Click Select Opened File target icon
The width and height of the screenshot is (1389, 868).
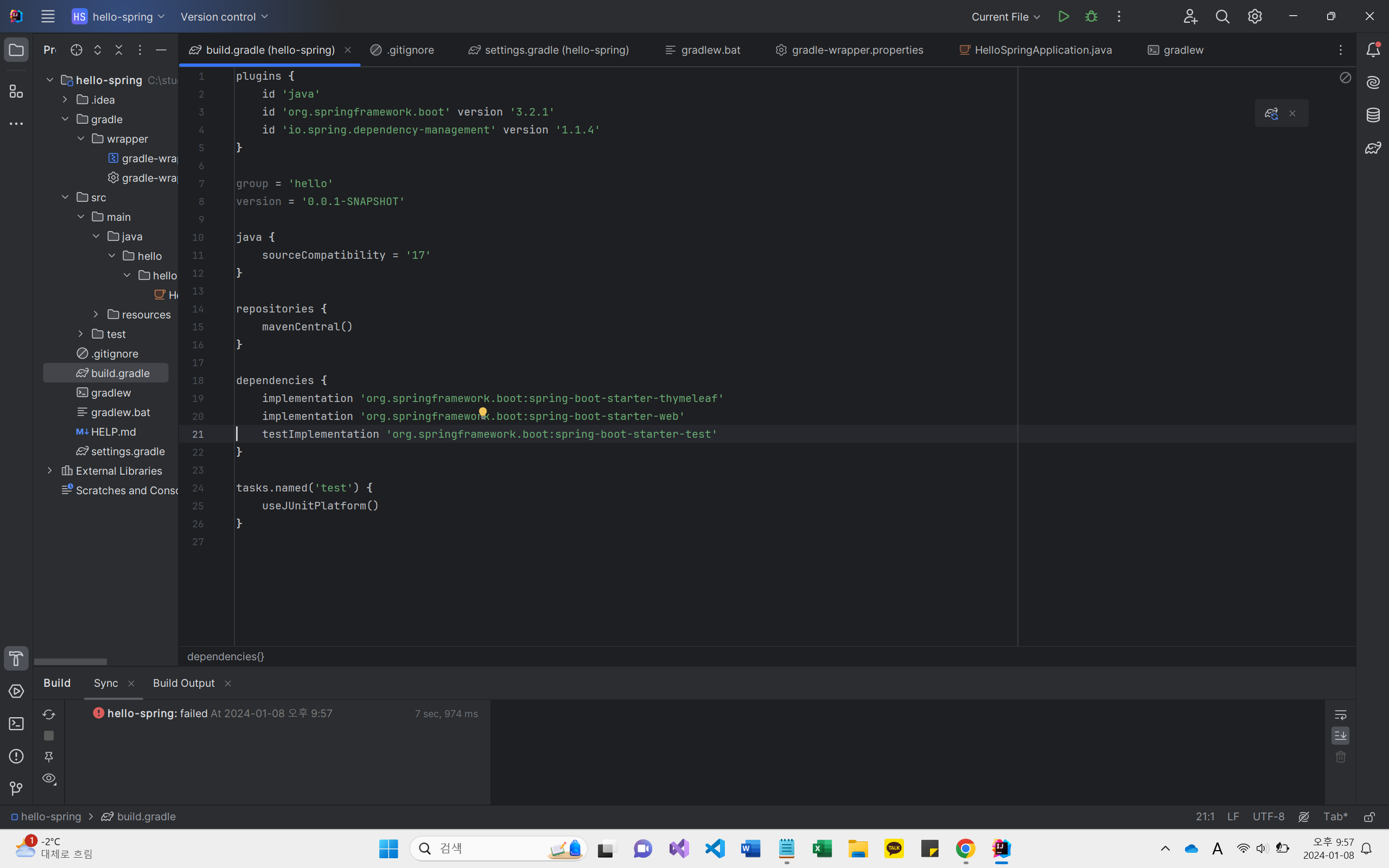77,50
